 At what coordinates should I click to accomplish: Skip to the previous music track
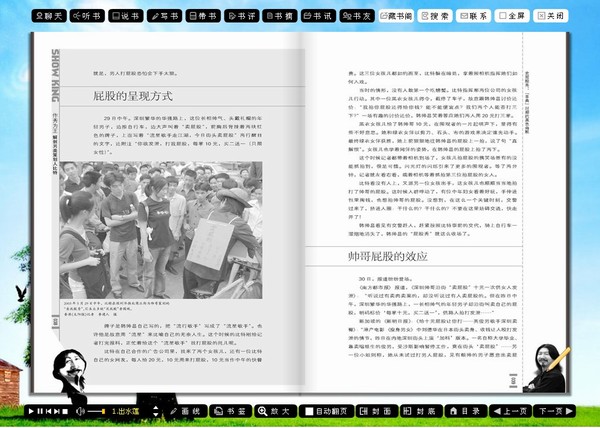coord(49,412)
